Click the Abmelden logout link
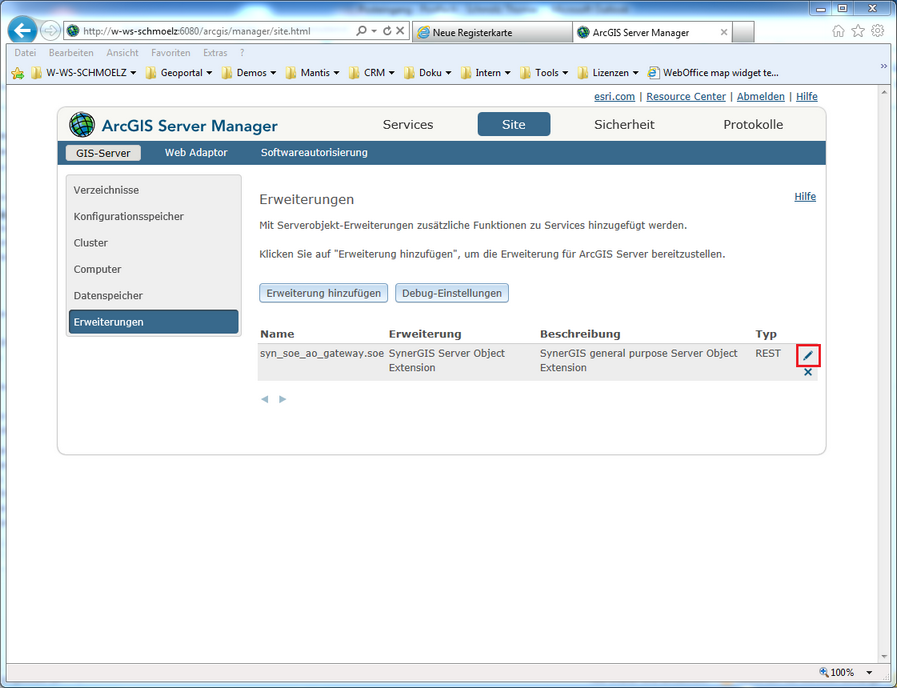Image resolution: width=897 pixels, height=688 pixels. (760, 97)
